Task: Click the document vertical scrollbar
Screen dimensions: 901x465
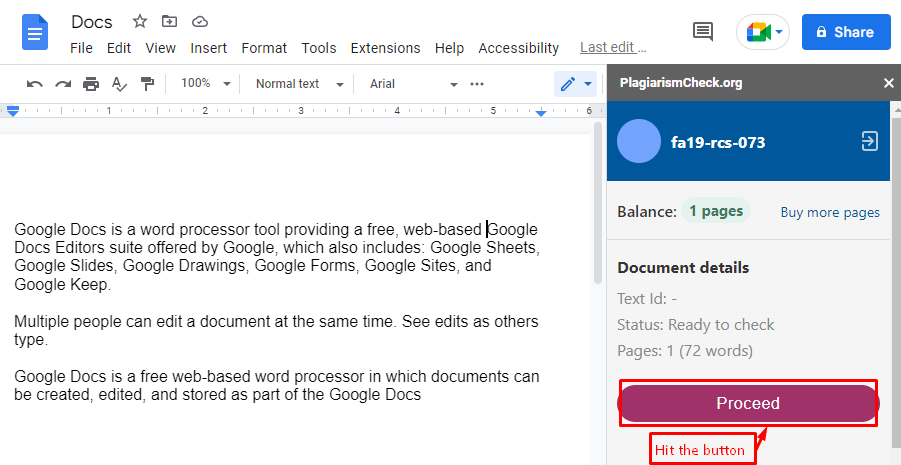Action: 598,203
